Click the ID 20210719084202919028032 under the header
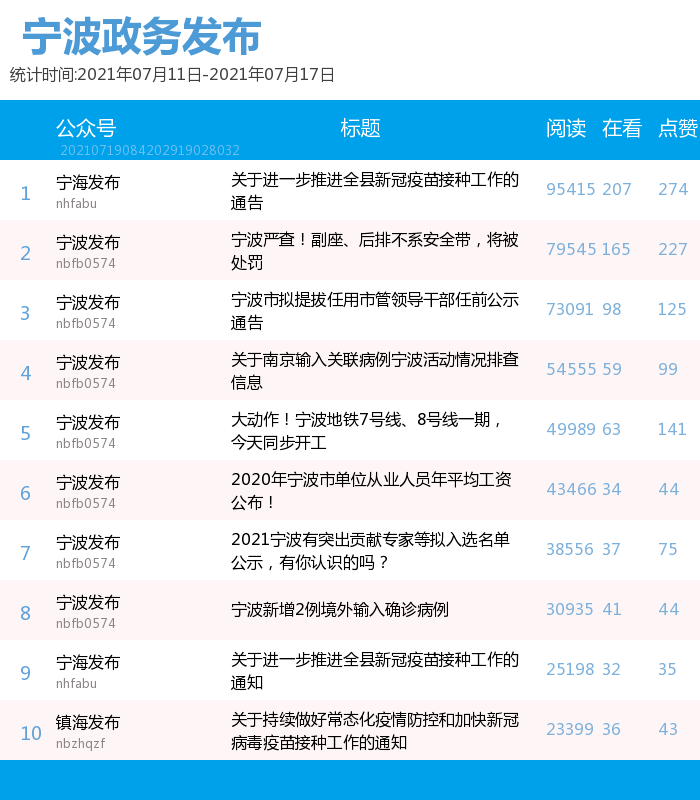 coord(150,150)
